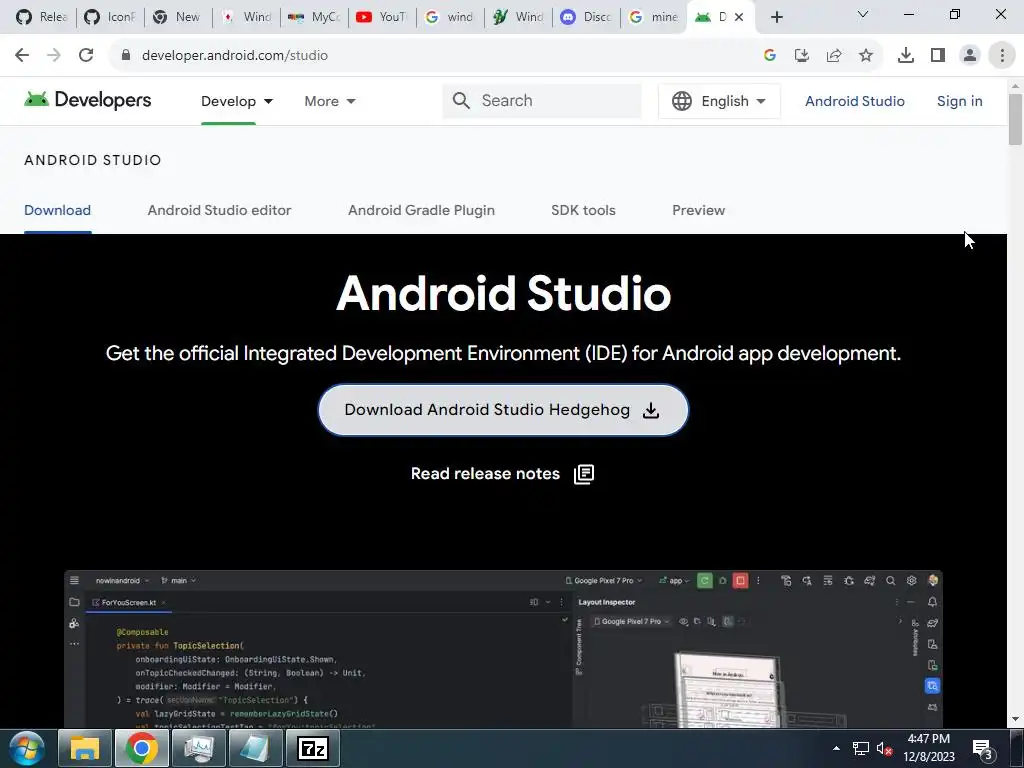Open Windows Start button

pyautogui.click(x=26, y=748)
